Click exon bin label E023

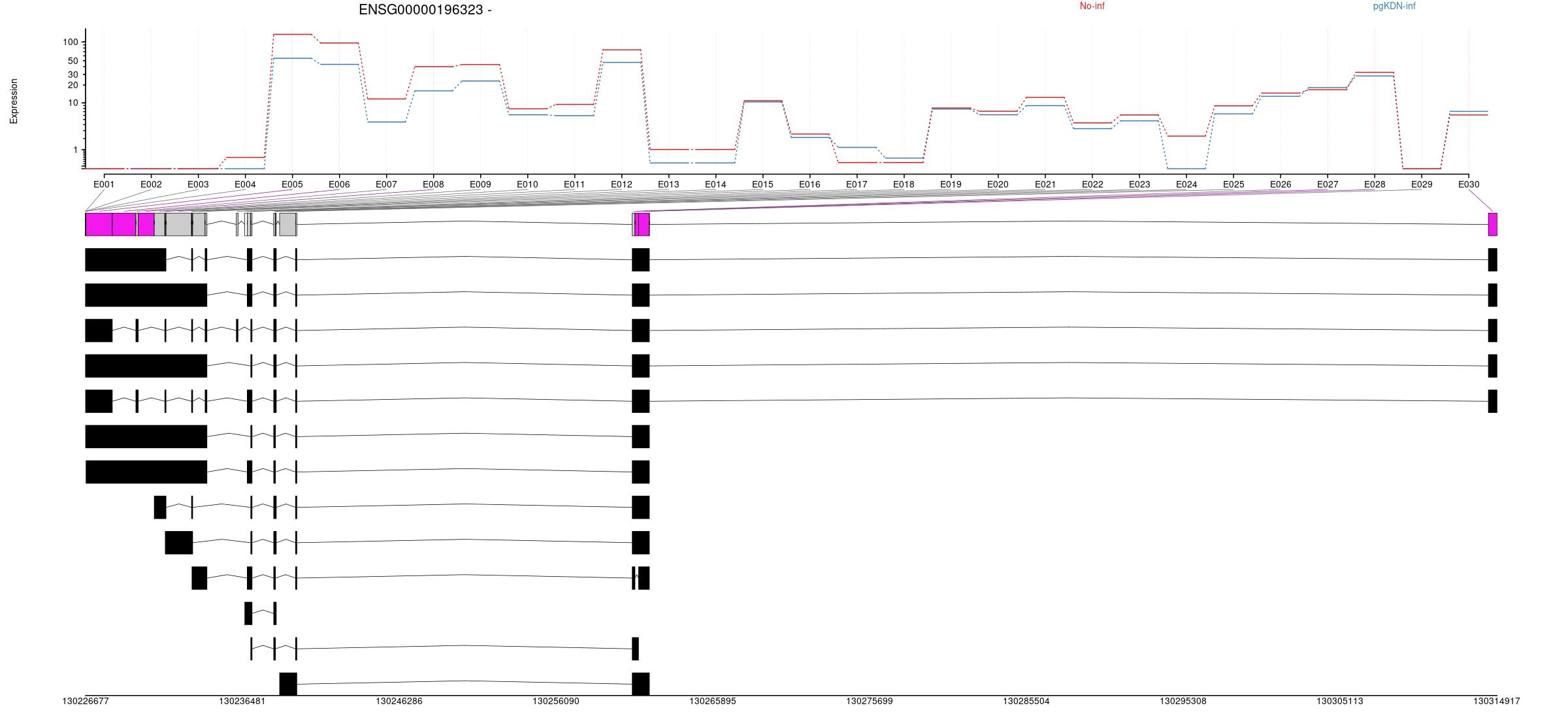(x=1139, y=184)
